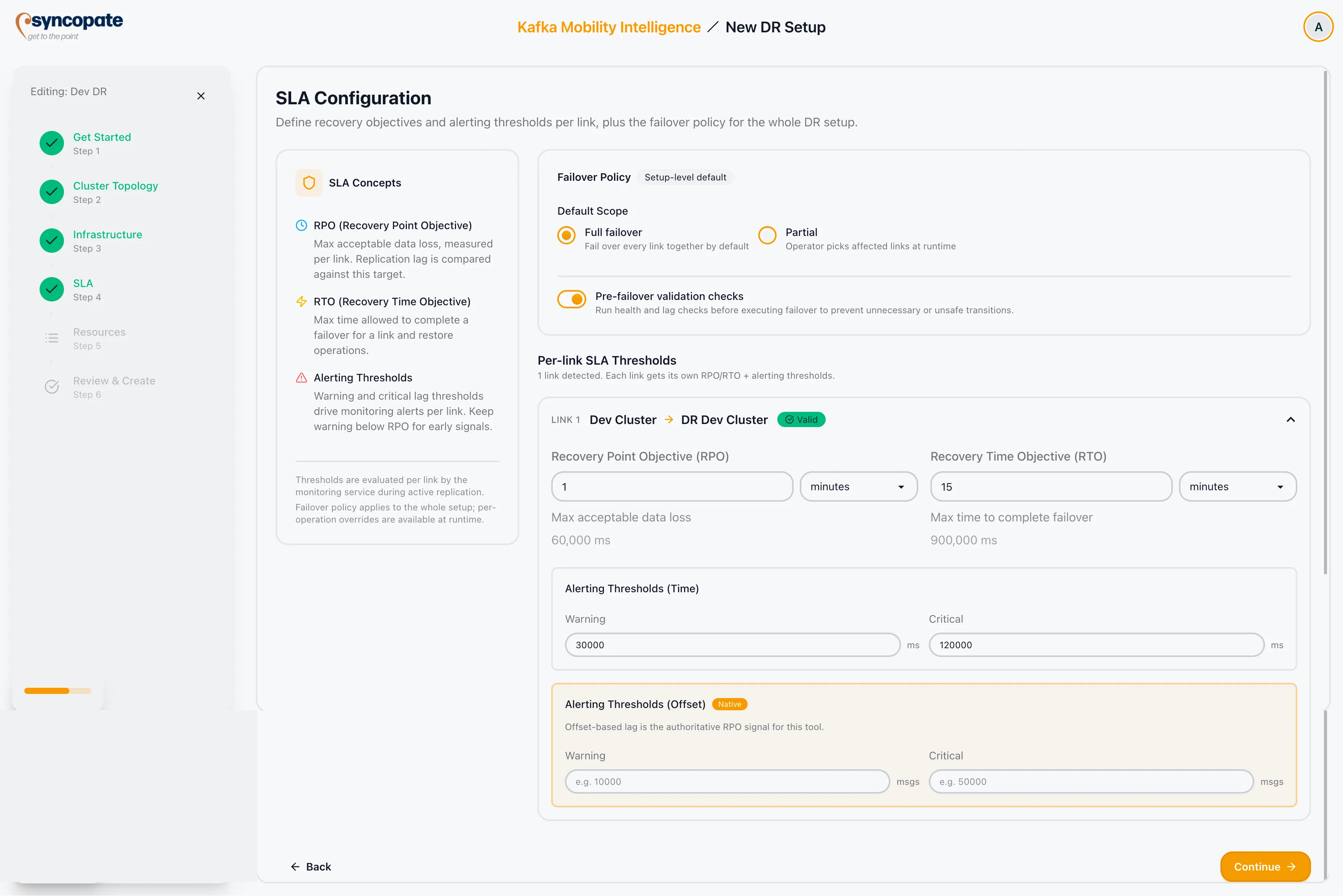The height and width of the screenshot is (896, 1343).
Task: Click the Continue button
Action: [1265, 867]
